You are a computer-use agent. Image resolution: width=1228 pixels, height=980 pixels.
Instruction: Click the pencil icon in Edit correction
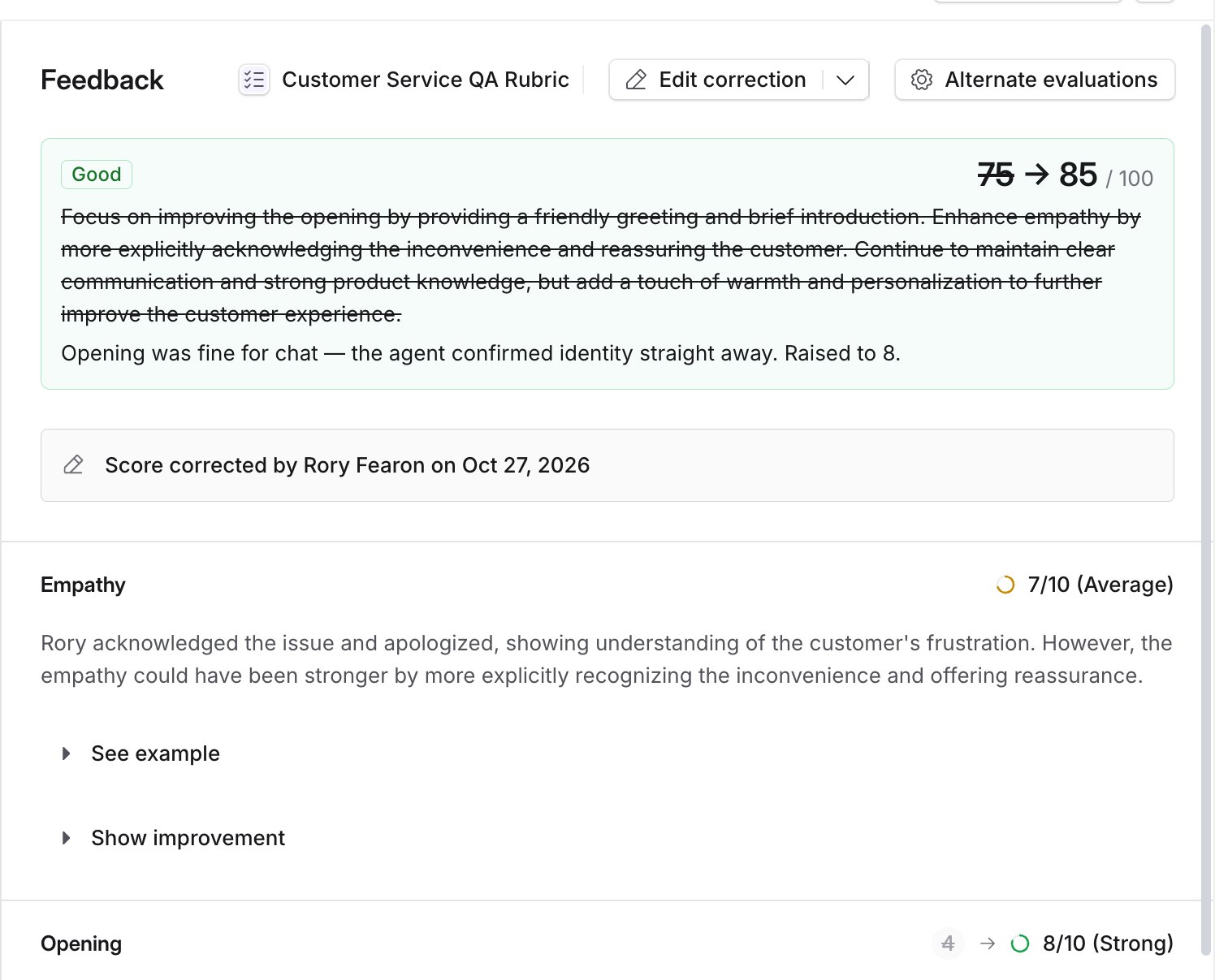coord(637,80)
